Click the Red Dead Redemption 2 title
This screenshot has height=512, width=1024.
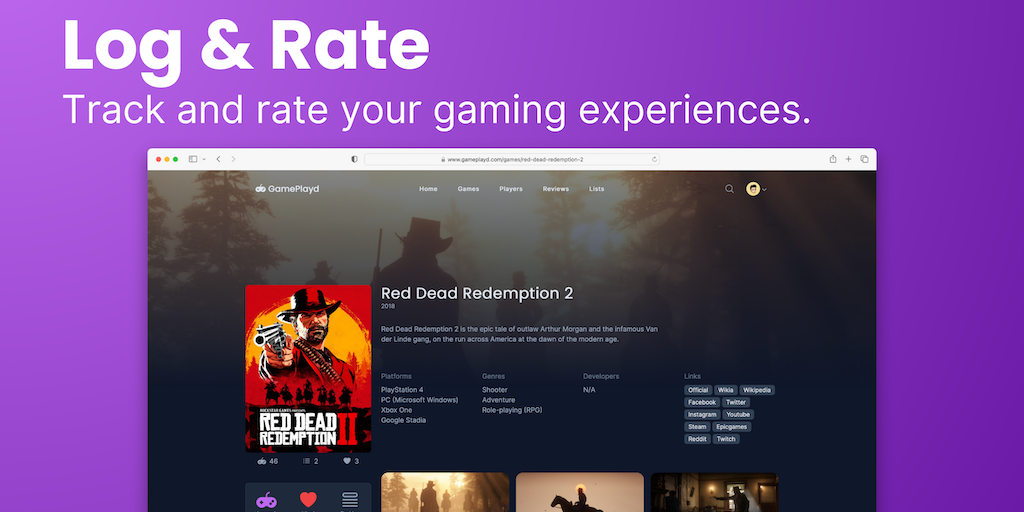477,293
